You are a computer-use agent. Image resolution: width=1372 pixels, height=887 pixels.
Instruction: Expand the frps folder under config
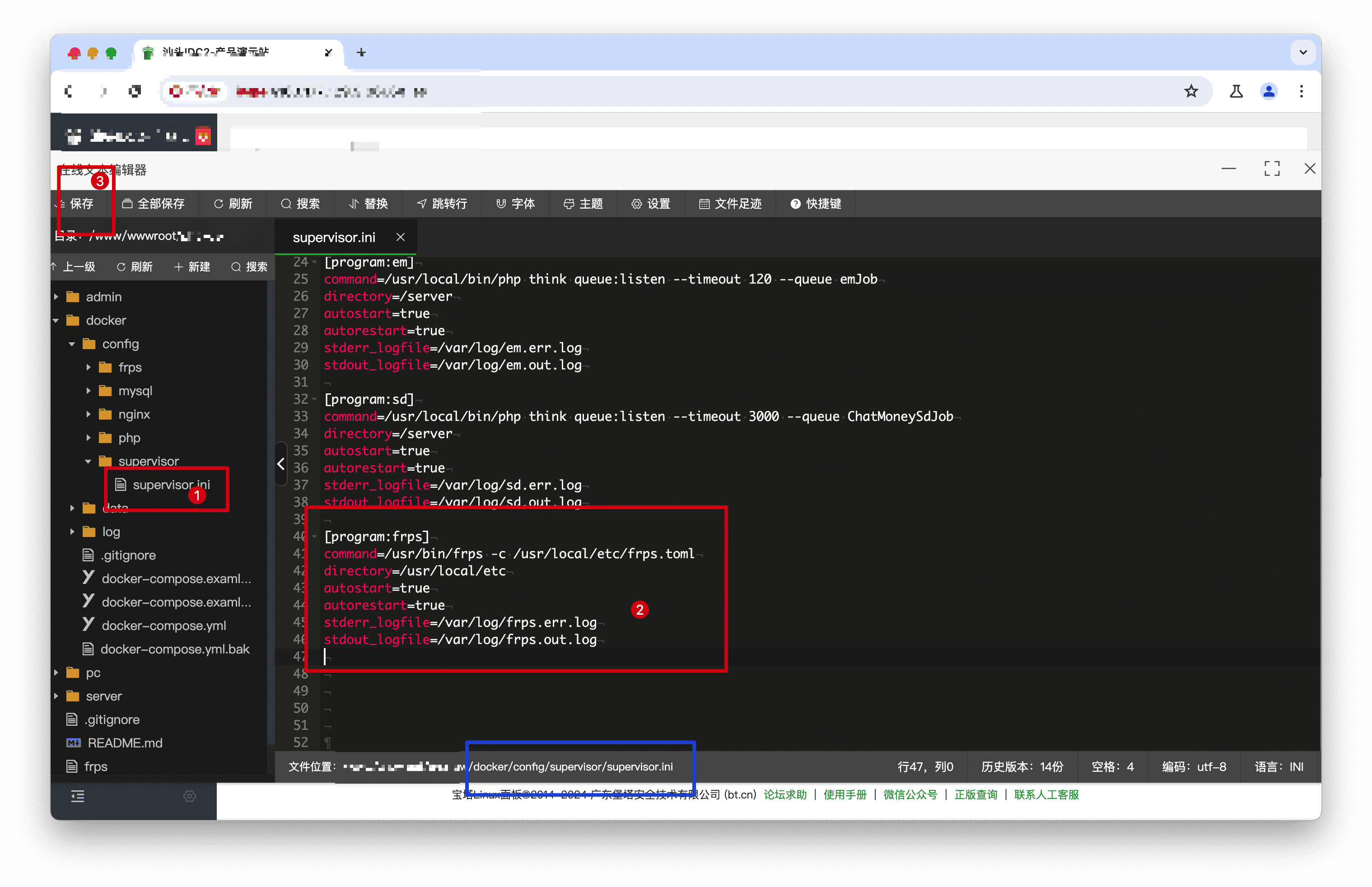tap(88, 368)
